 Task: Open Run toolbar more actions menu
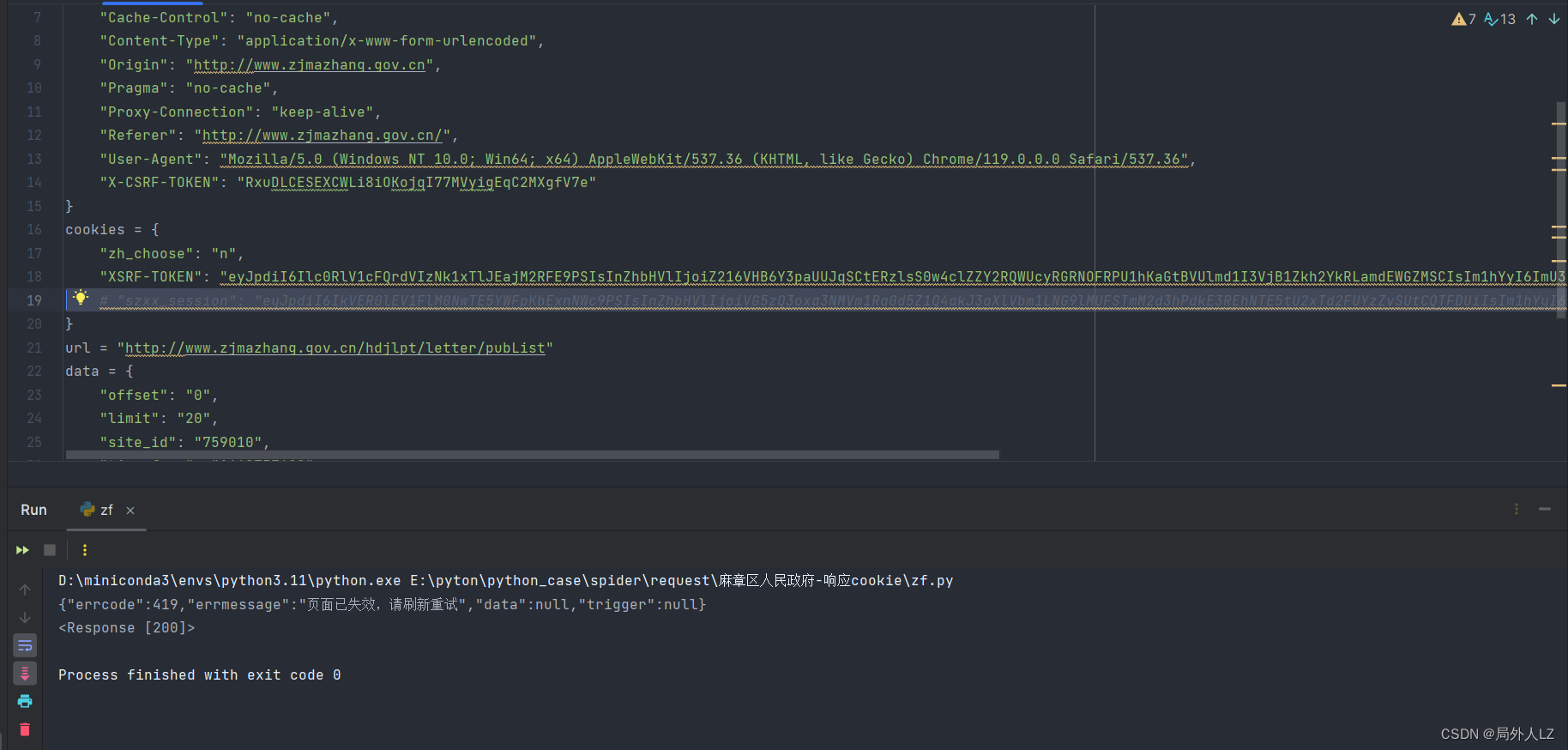tap(84, 550)
